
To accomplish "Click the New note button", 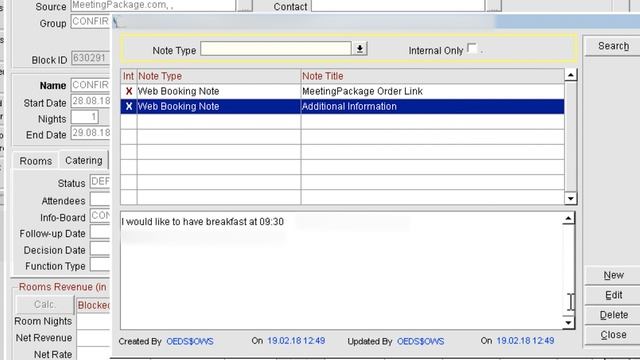I will (x=613, y=275).
